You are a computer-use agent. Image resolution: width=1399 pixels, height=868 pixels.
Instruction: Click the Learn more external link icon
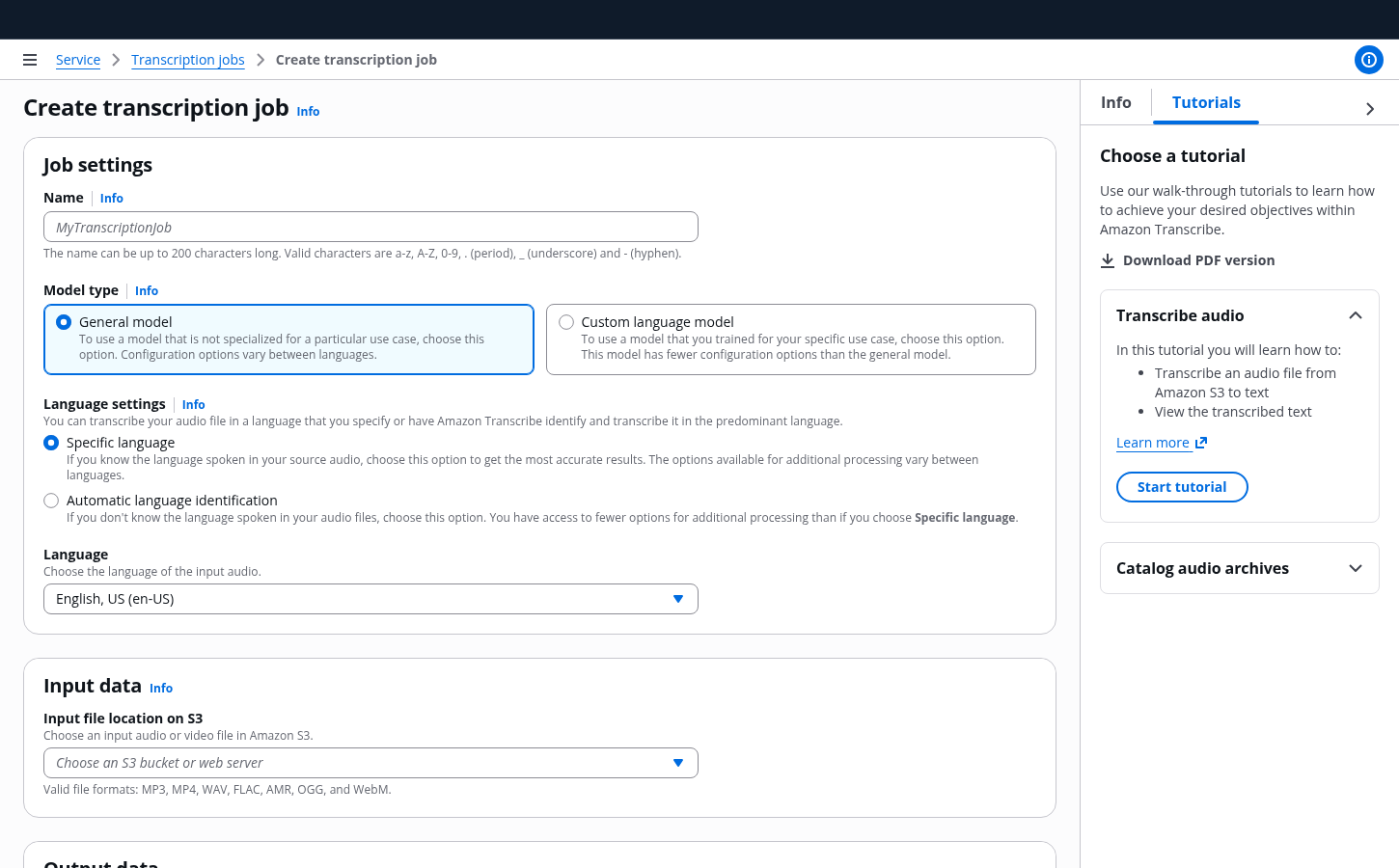click(x=1201, y=443)
